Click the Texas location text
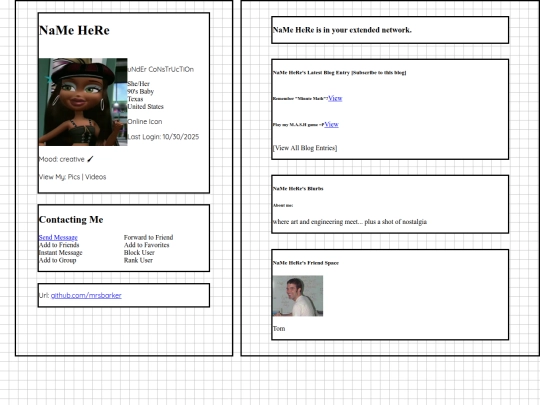 coord(135,99)
